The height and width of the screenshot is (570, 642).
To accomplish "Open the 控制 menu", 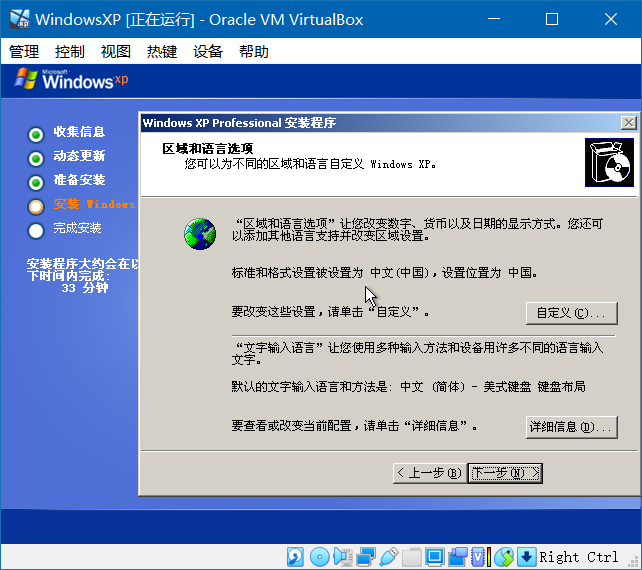I will [x=70, y=52].
